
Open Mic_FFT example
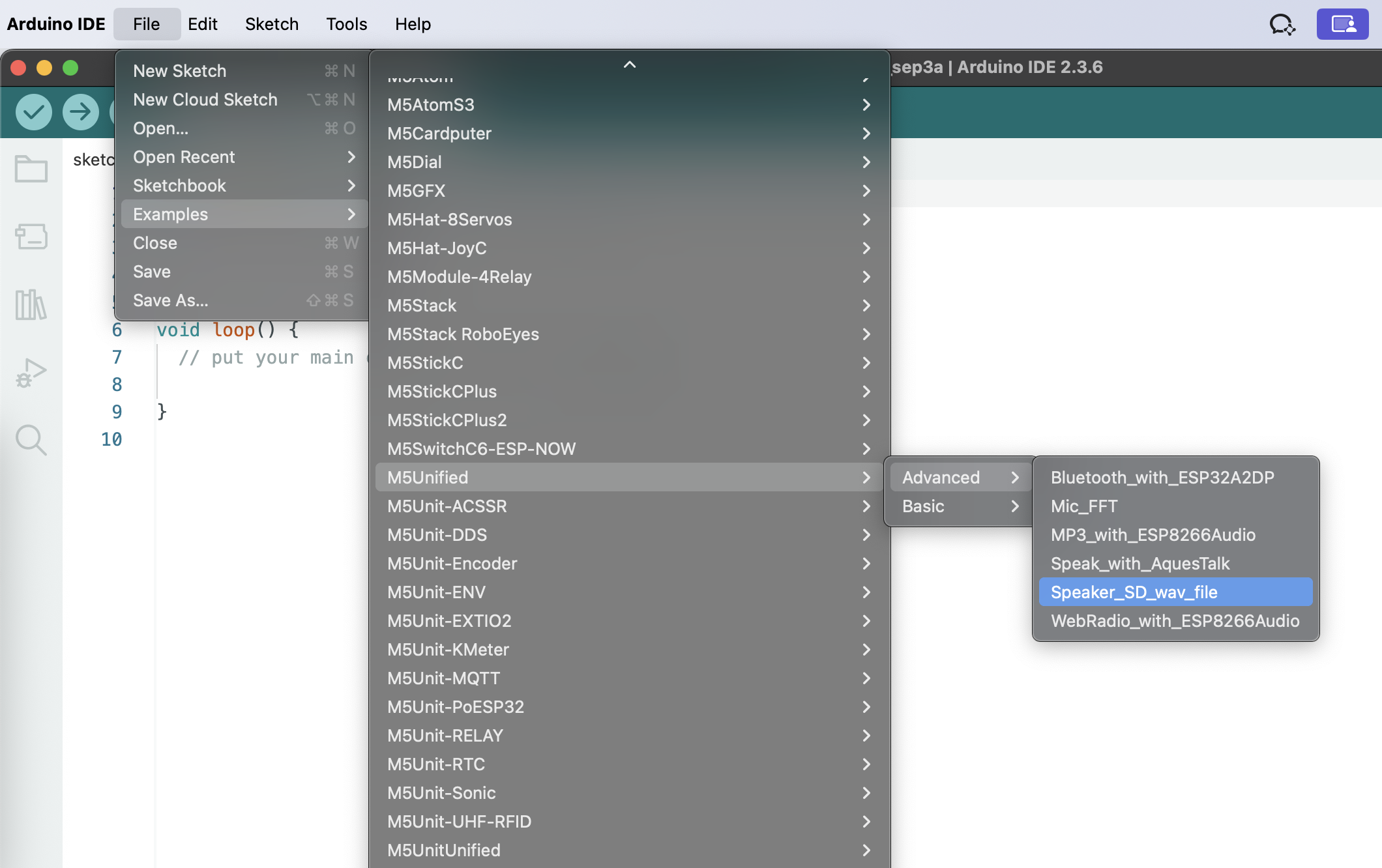click(1176, 506)
